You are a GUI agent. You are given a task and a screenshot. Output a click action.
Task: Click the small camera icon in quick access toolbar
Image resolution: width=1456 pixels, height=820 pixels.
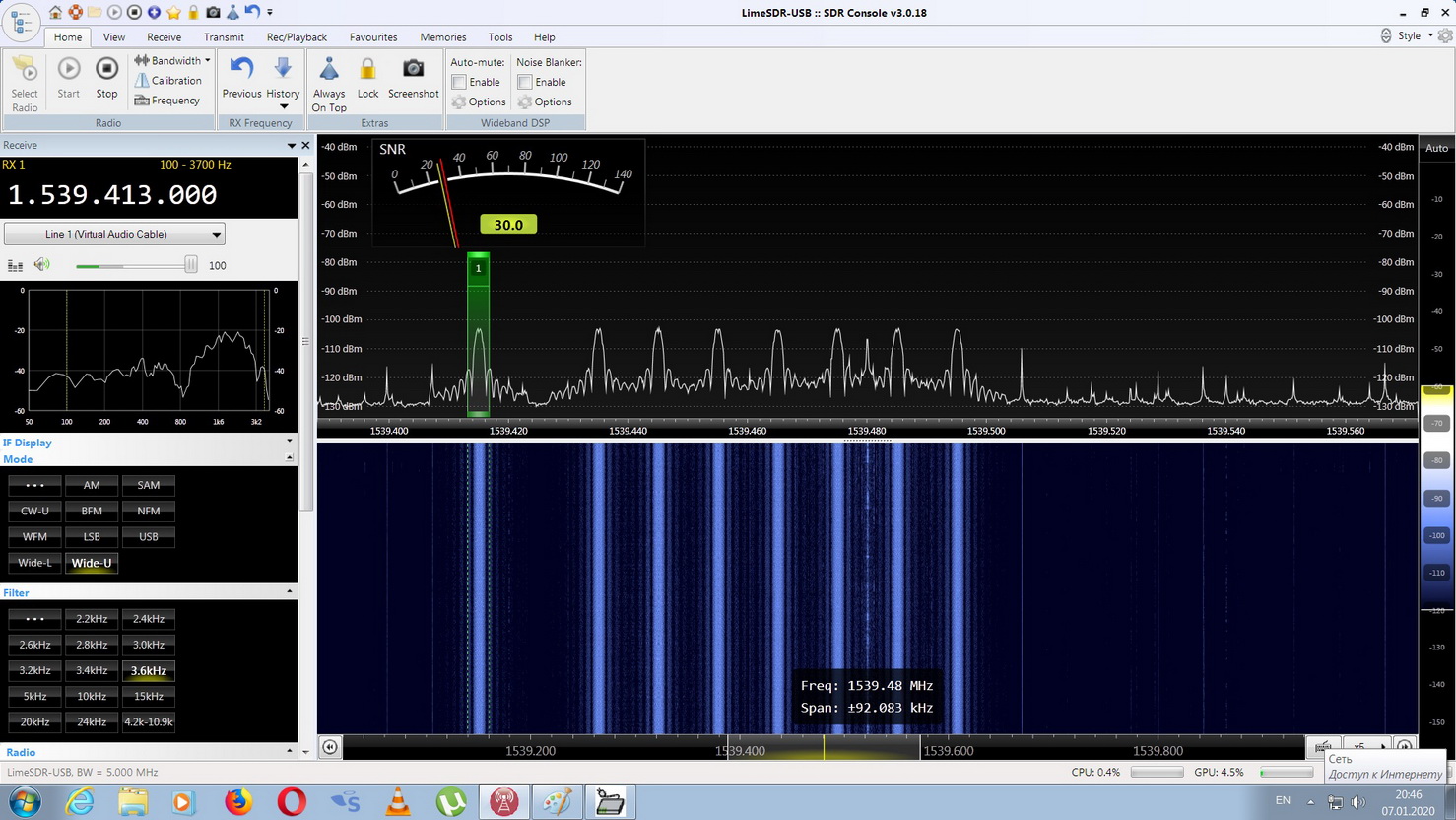tap(213, 12)
